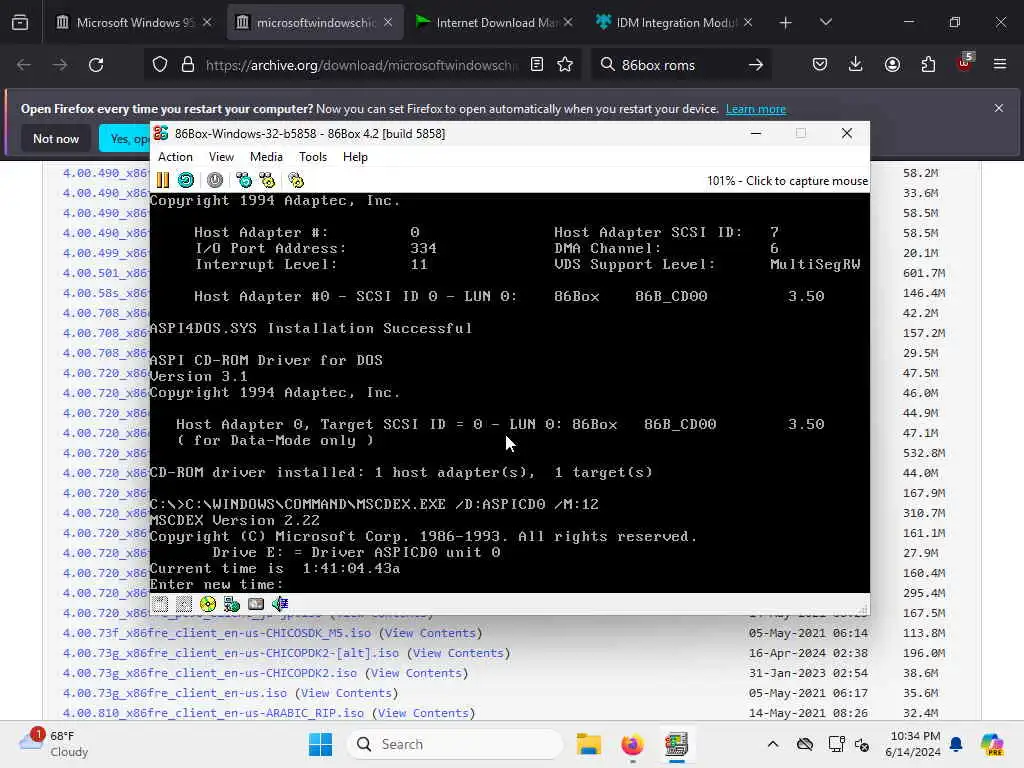Click the 86Box ACPI shutdown power icon

[215, 180]
